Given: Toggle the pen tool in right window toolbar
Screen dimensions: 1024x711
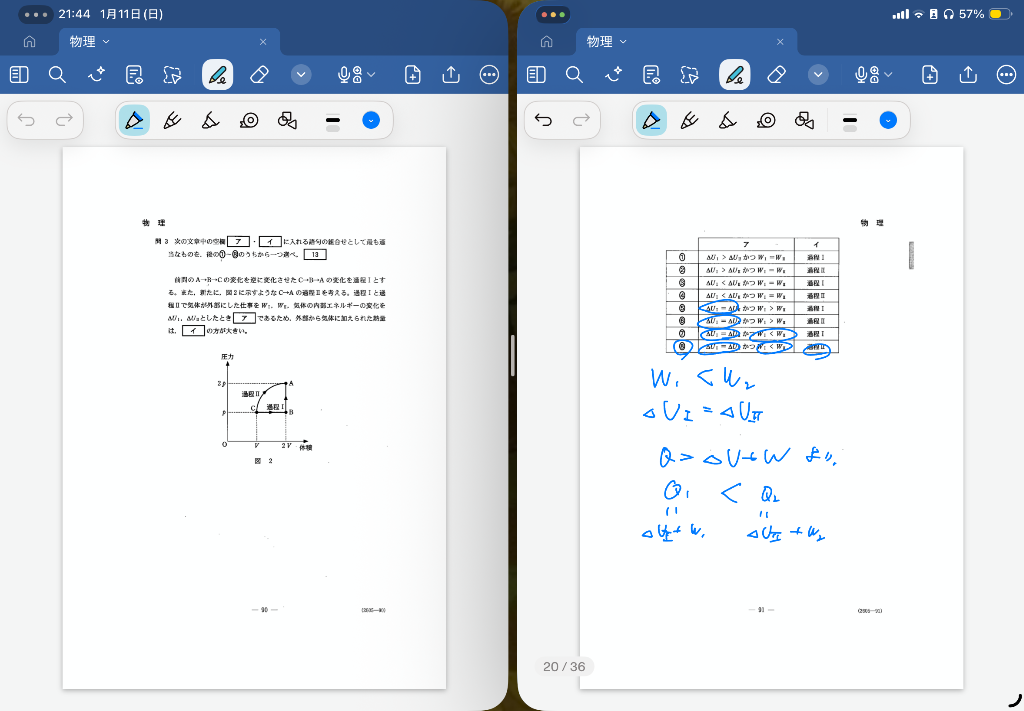Looking at the screenshot, I should (x=734, y=75).
